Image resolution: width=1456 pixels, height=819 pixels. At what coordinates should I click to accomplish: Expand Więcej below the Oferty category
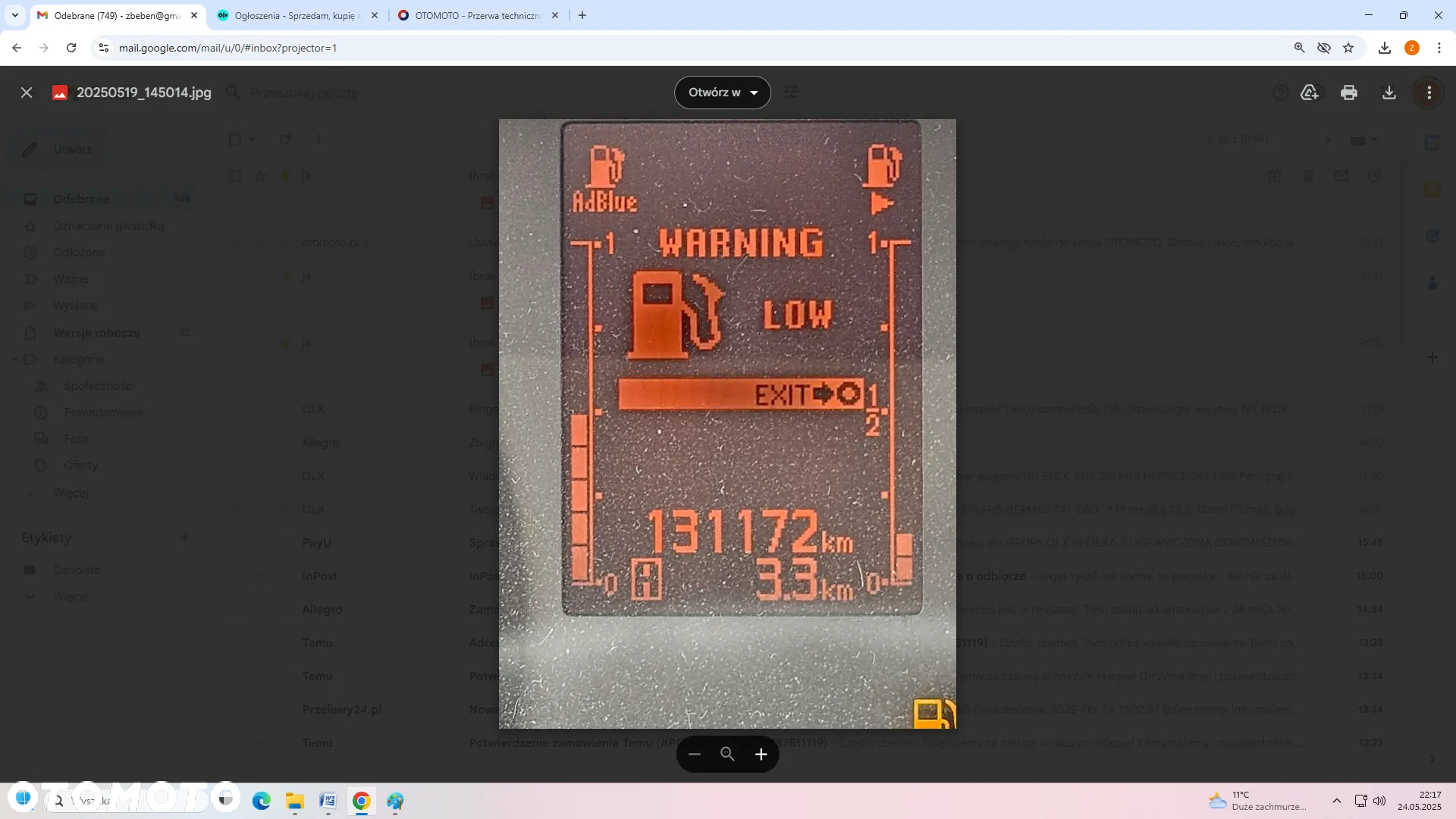71,492
